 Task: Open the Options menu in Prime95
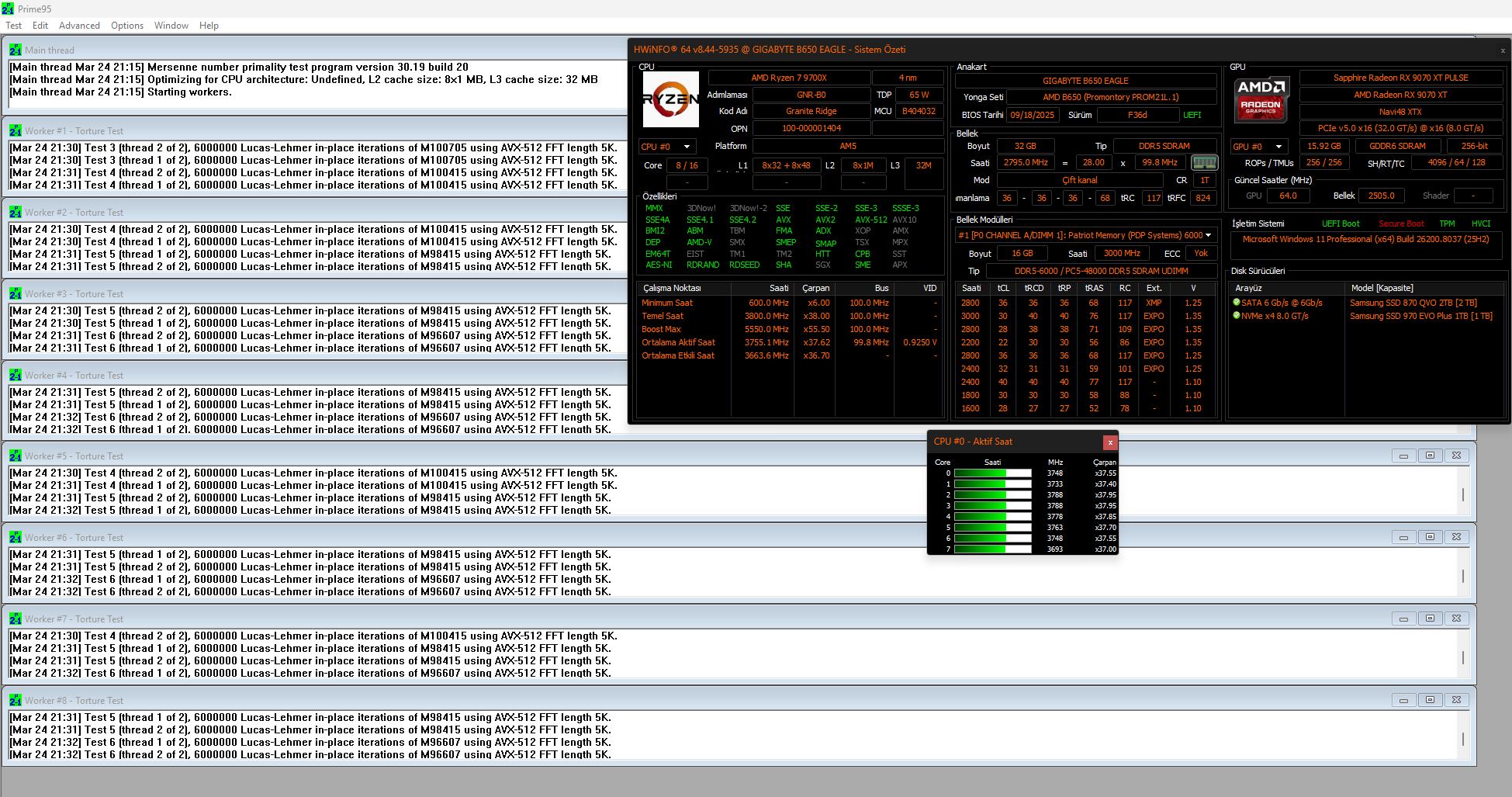[x=127, y=26]
